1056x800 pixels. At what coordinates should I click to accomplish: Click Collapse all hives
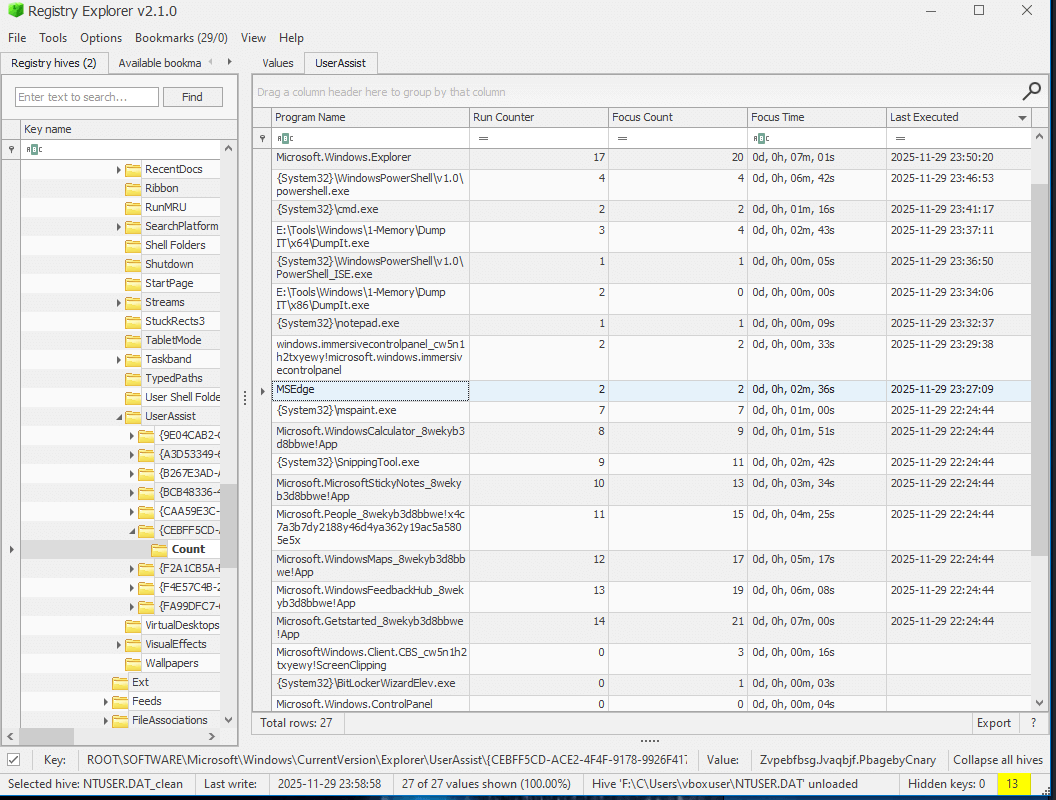tap(997, 760)
